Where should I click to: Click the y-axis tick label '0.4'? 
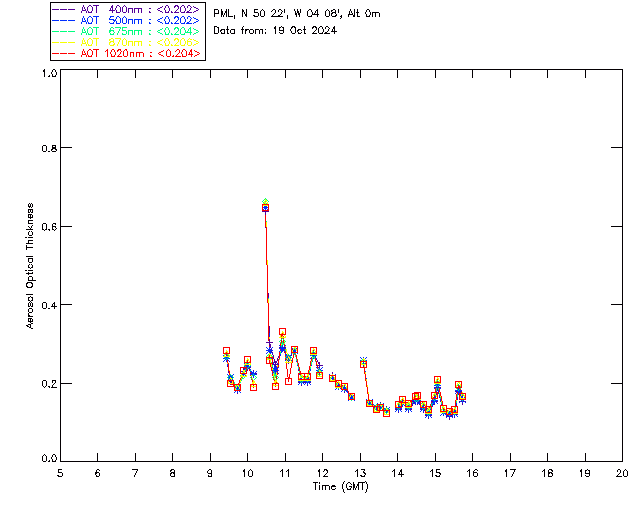coord(49,305)
